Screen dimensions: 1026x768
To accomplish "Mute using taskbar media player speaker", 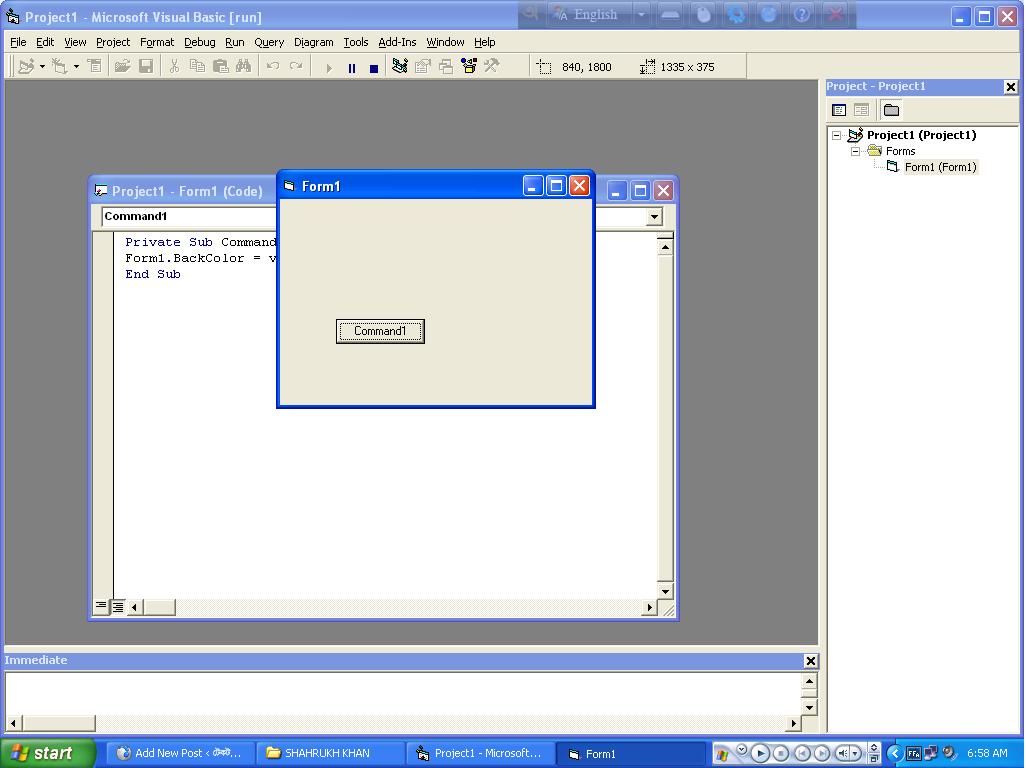I will (x=843, y=754).
